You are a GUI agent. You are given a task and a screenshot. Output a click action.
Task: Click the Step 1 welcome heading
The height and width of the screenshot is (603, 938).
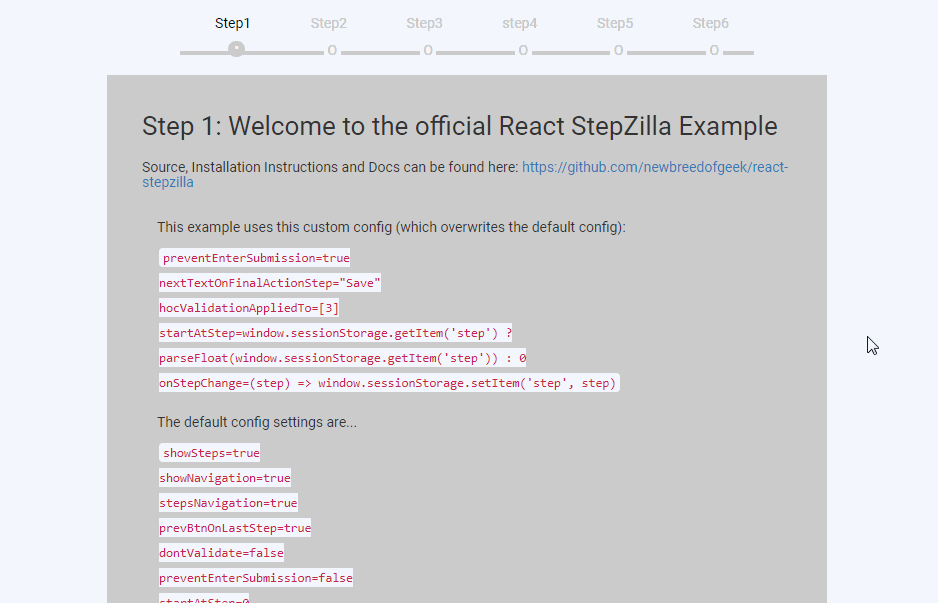[460, 126]
